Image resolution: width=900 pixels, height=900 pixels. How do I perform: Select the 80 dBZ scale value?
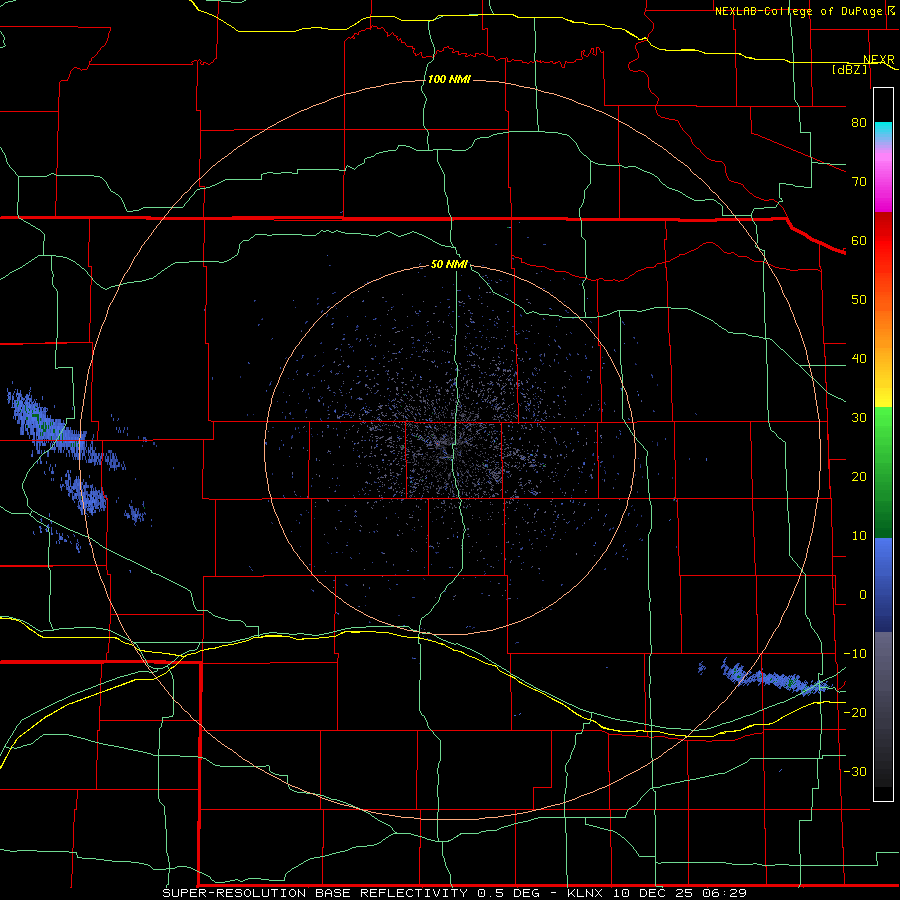pos(859,123)
